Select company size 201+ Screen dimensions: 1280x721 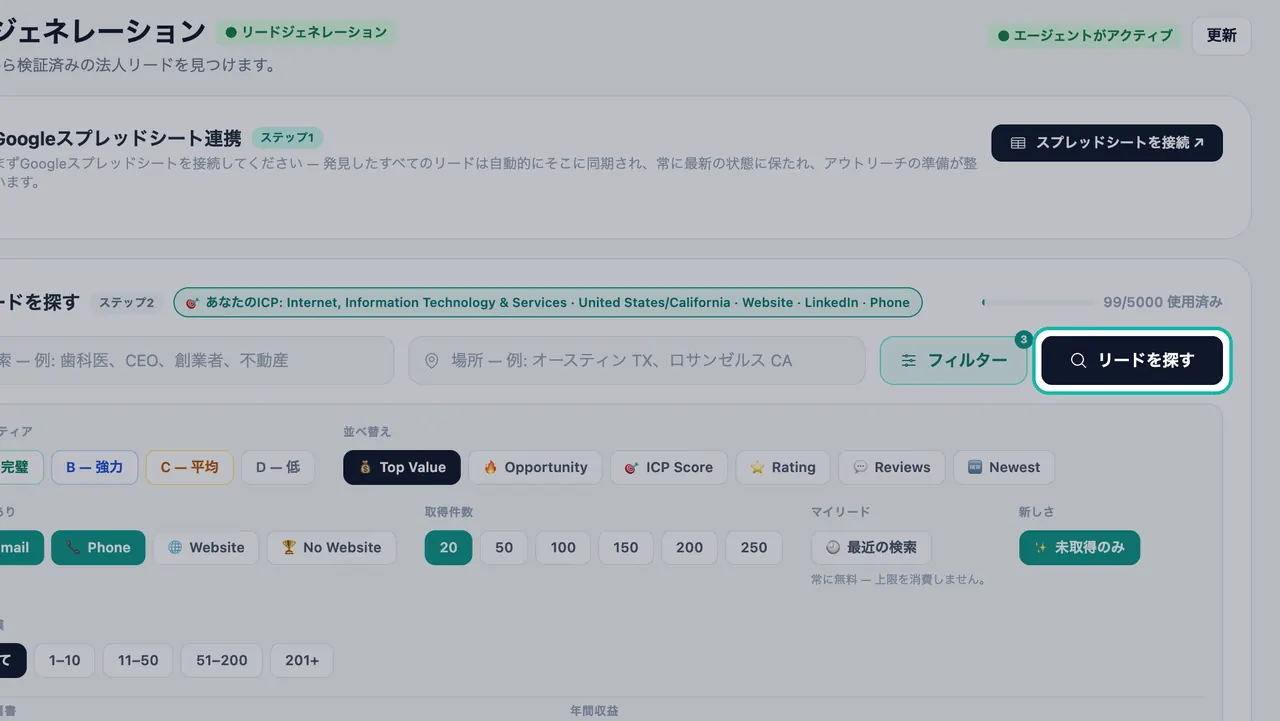coord(302,660)
